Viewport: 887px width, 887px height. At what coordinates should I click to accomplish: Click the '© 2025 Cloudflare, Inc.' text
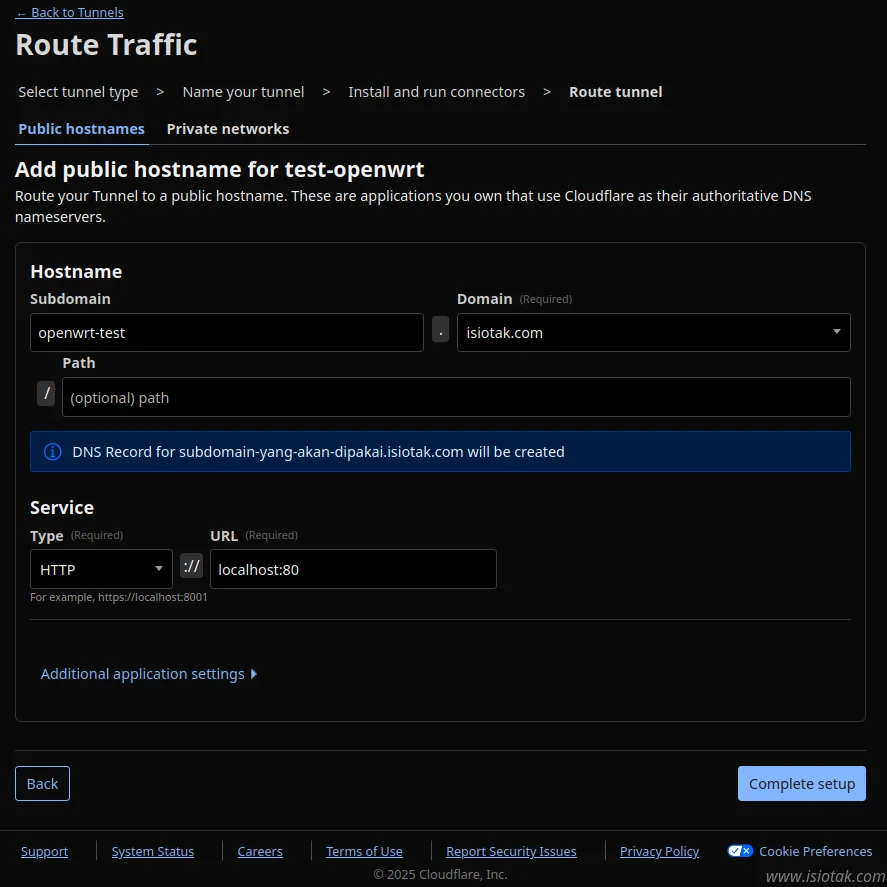(x=440, y=874)
